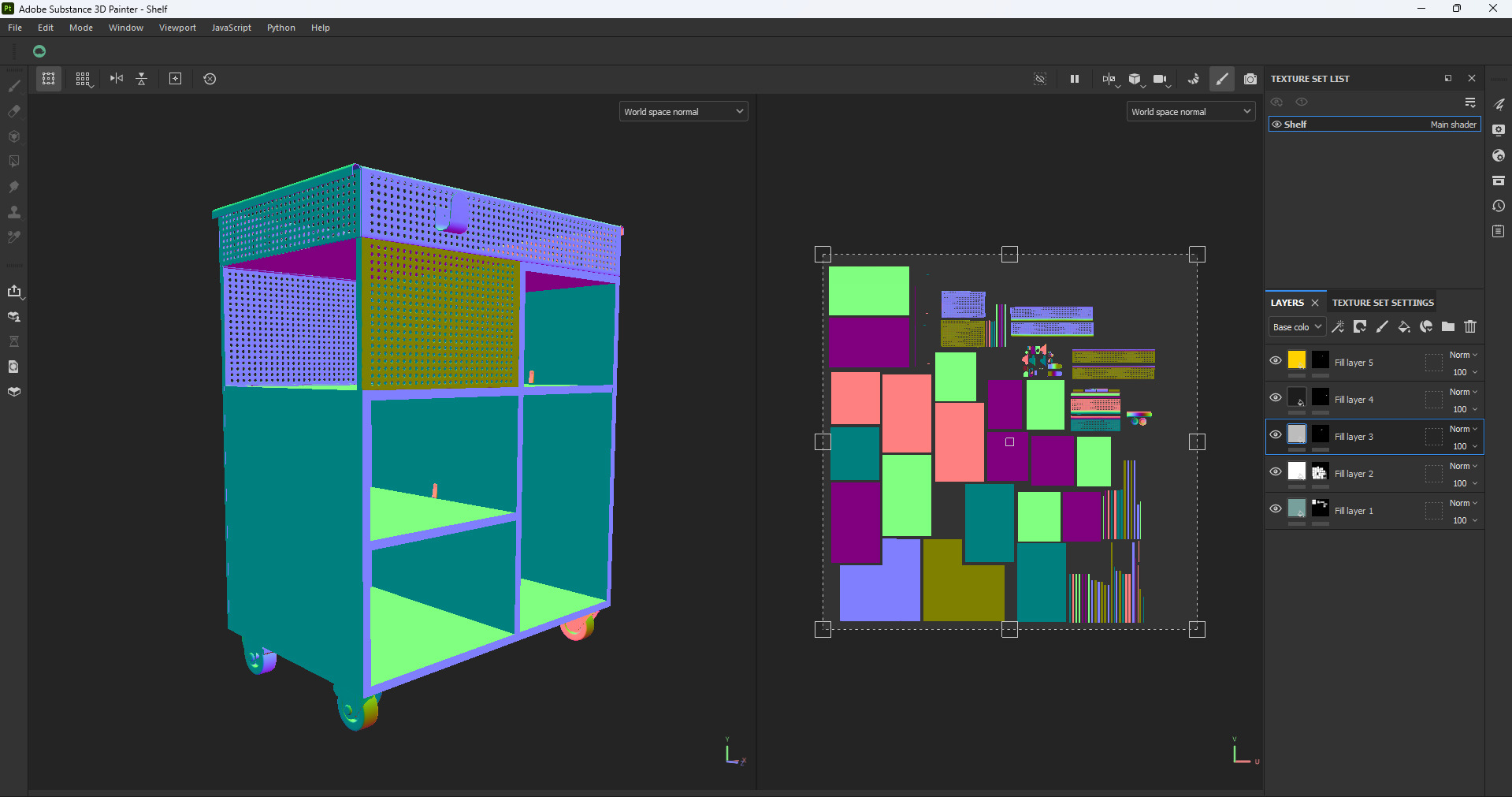Open the blend mode dropdown for Fill layer 5
The height and width of the screenshot is (797, 1512).
pyautogui.click(x=1463, y=356)
